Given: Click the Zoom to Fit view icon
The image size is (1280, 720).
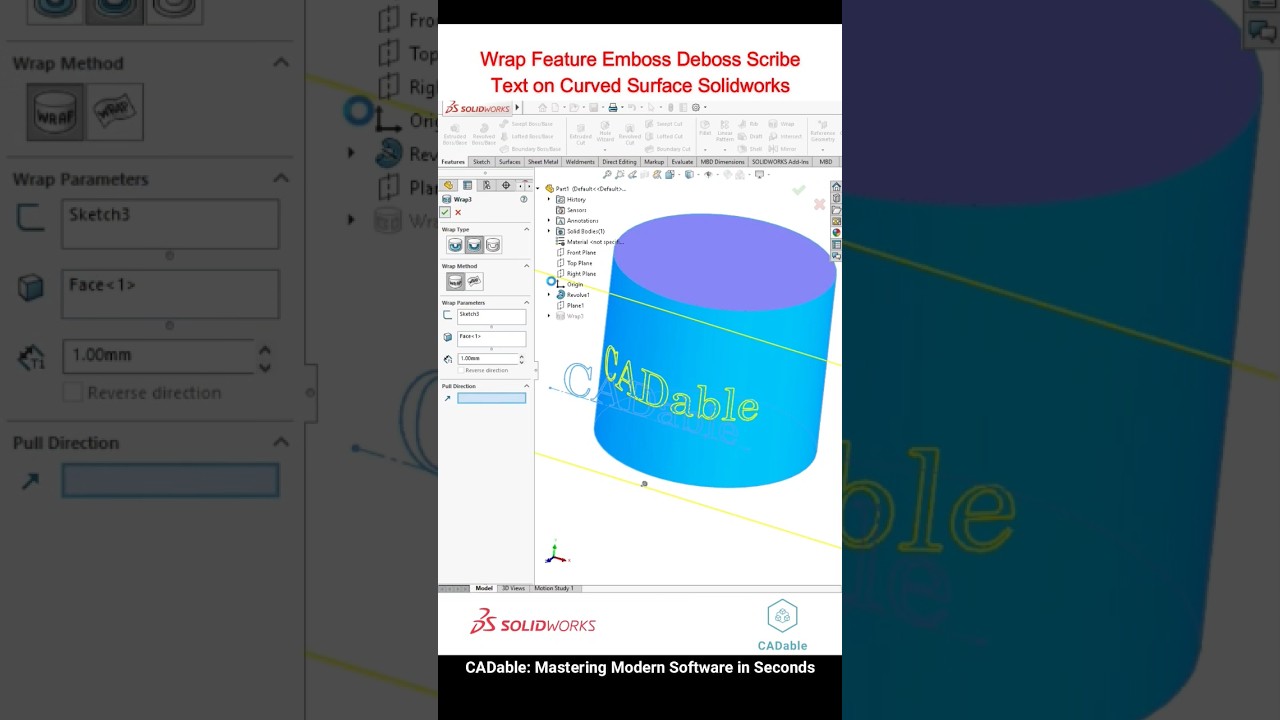Looking at the screenshot, I should coord(607,175).
